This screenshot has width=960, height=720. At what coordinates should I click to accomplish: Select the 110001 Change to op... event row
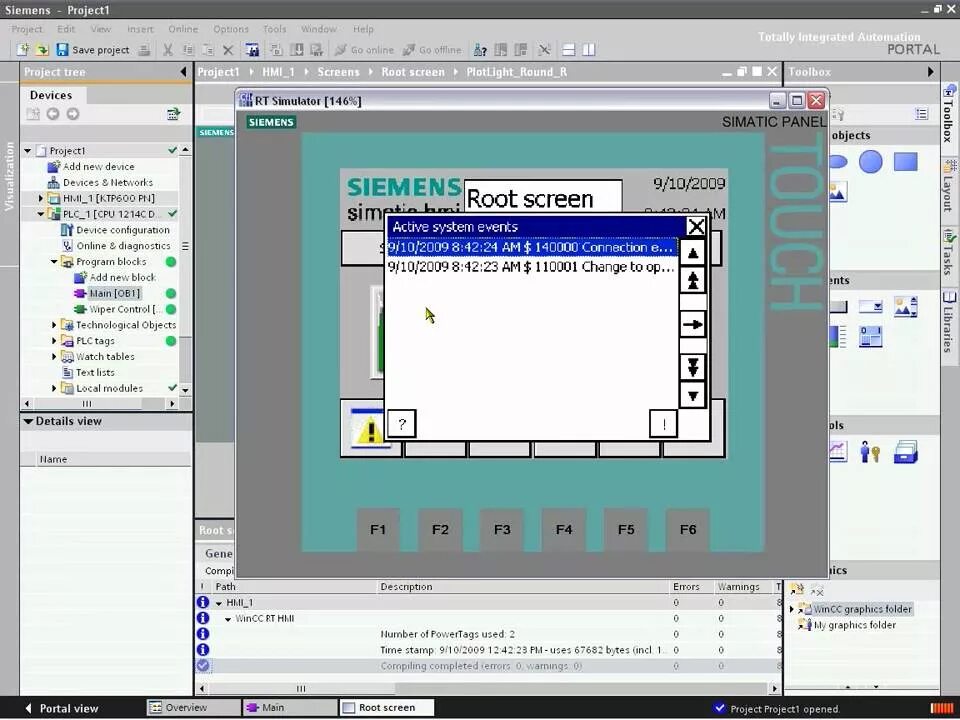pyautogui.click(x=532, y=267)
